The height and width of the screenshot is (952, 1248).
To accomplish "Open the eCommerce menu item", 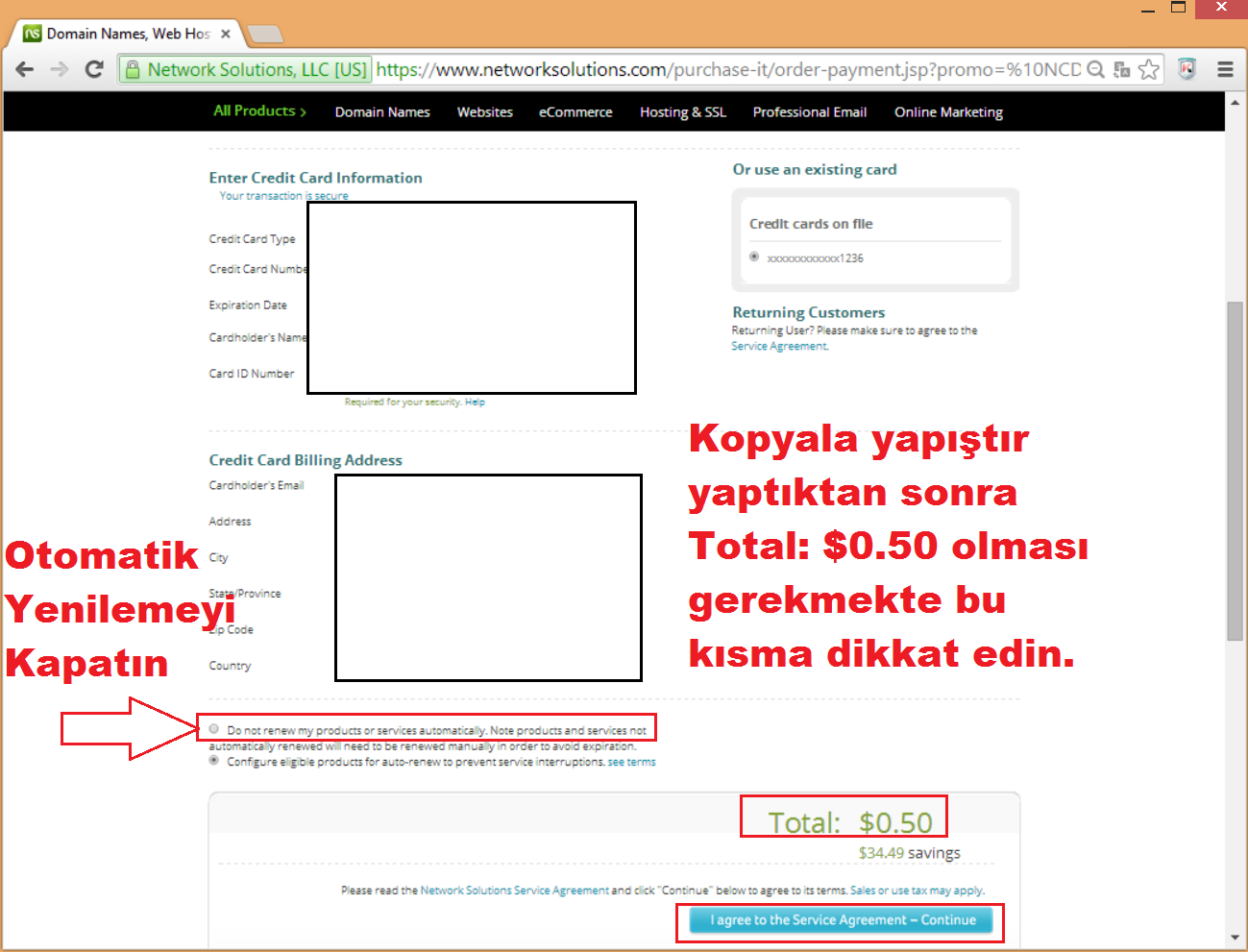I will point(575,112).
